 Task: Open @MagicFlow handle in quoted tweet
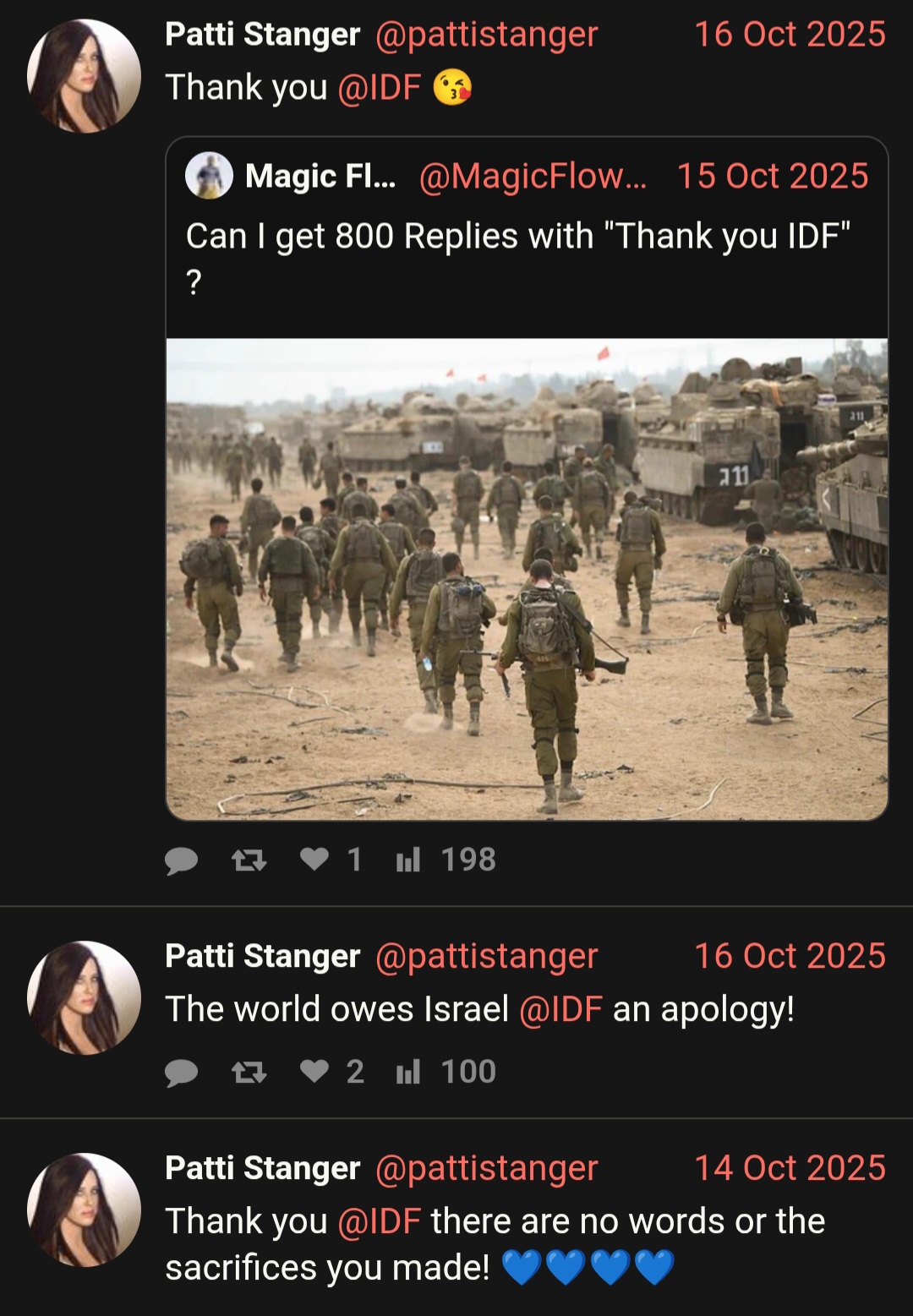[x=533, y=177]
